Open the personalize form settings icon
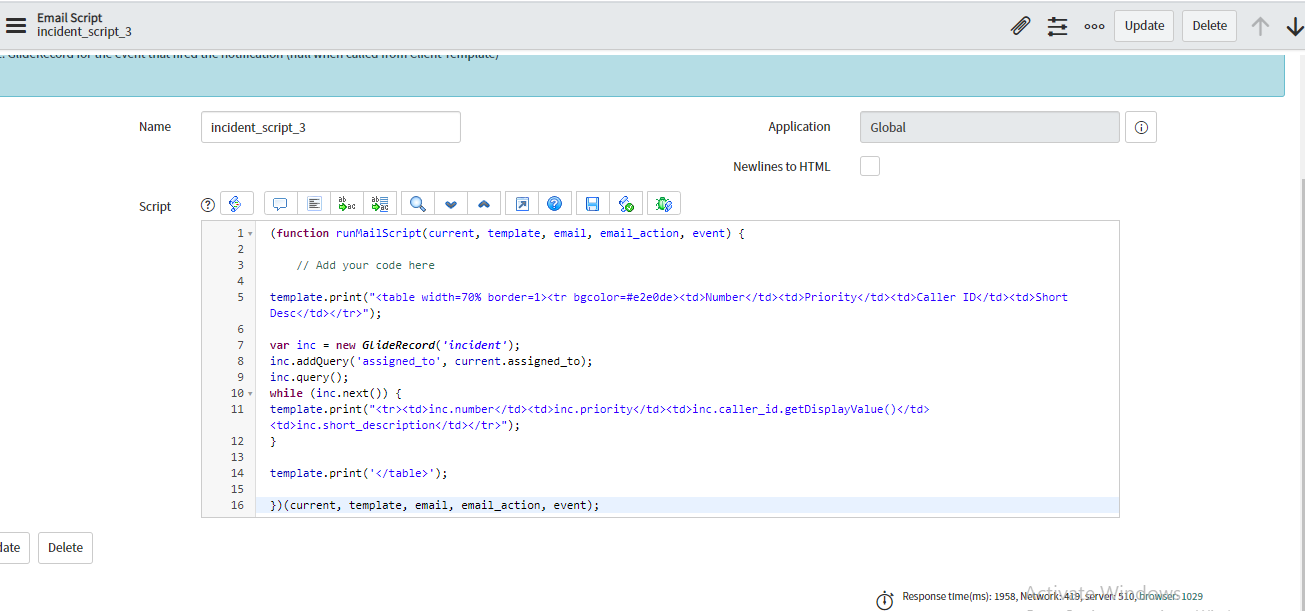1305x611 pixels. click(1057, 26)
